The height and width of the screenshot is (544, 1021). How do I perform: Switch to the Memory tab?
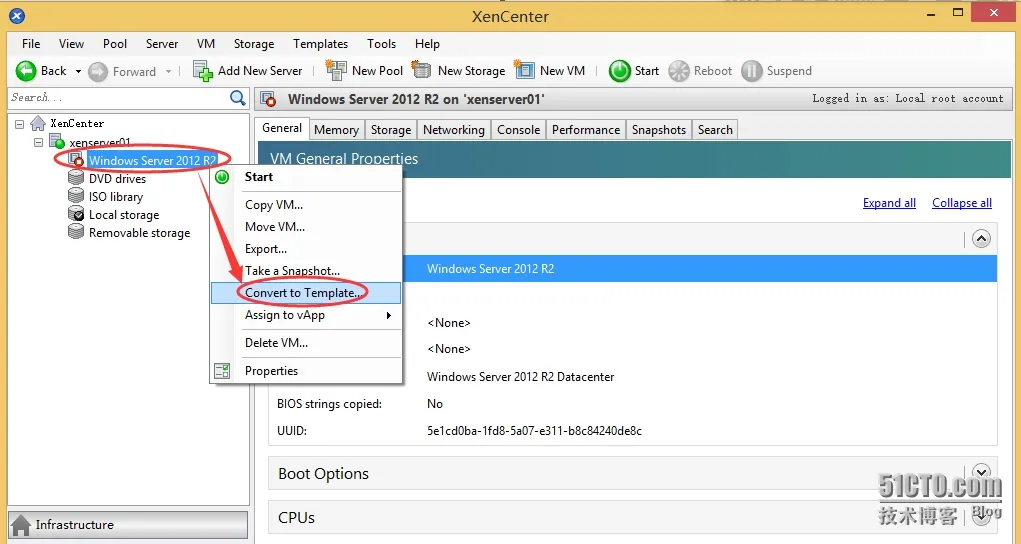tap(336, 130)
